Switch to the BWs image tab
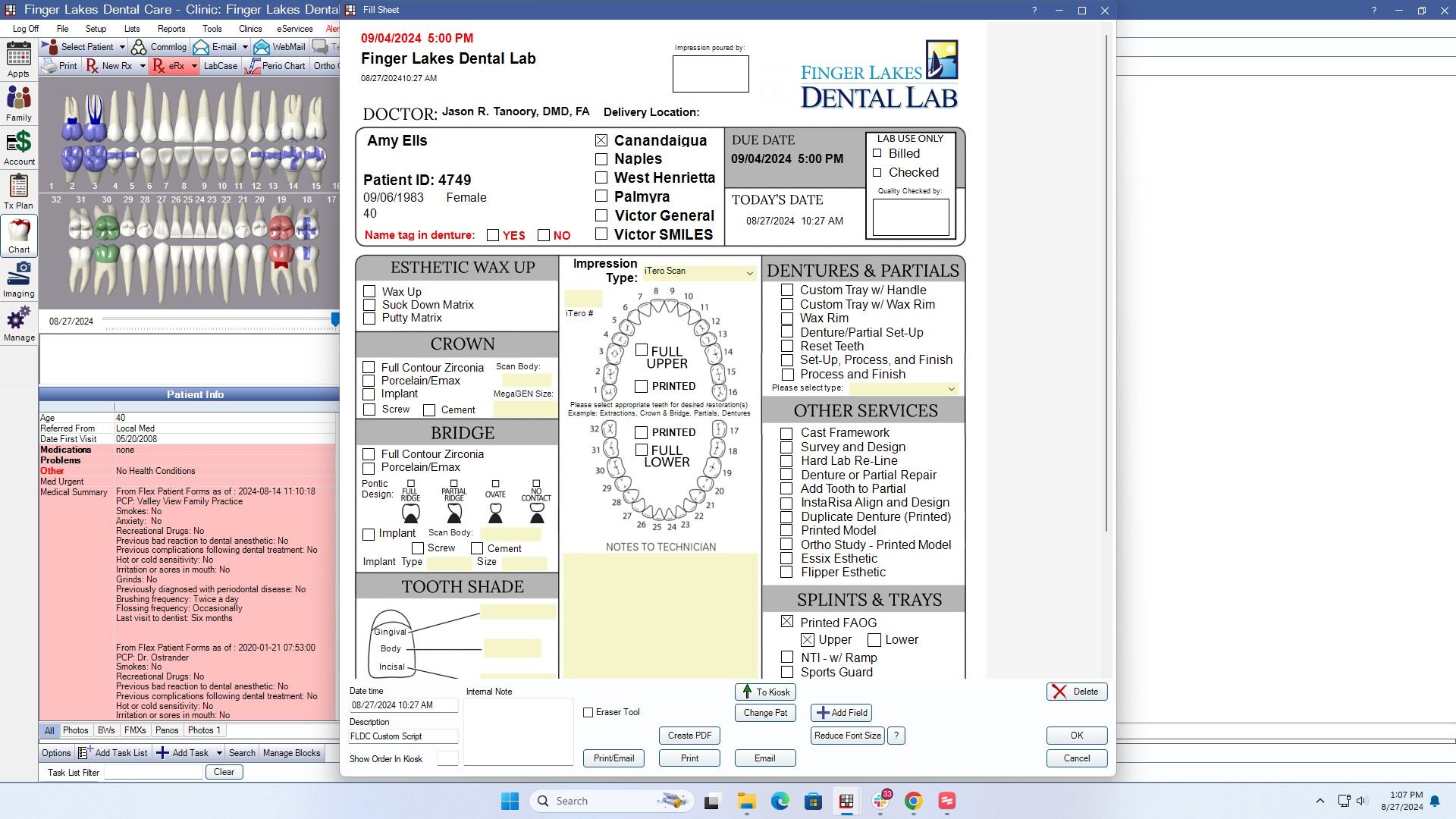The height and width of the screenshot is (819, 1456). [x=106, y=730]
